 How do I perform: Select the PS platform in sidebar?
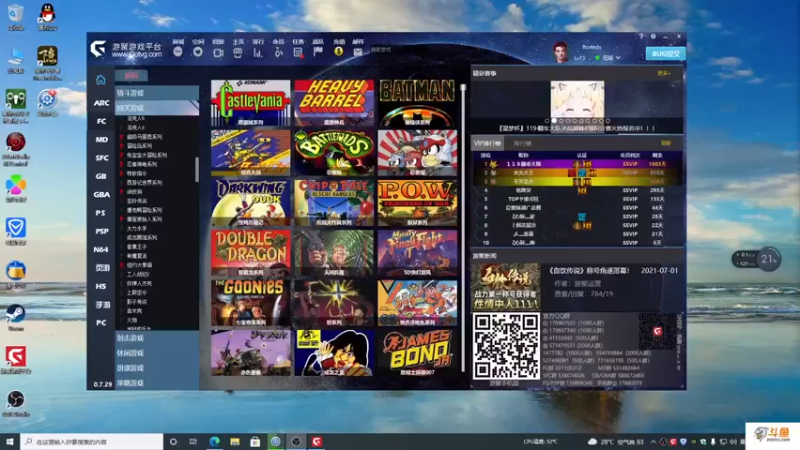point(101,213)
